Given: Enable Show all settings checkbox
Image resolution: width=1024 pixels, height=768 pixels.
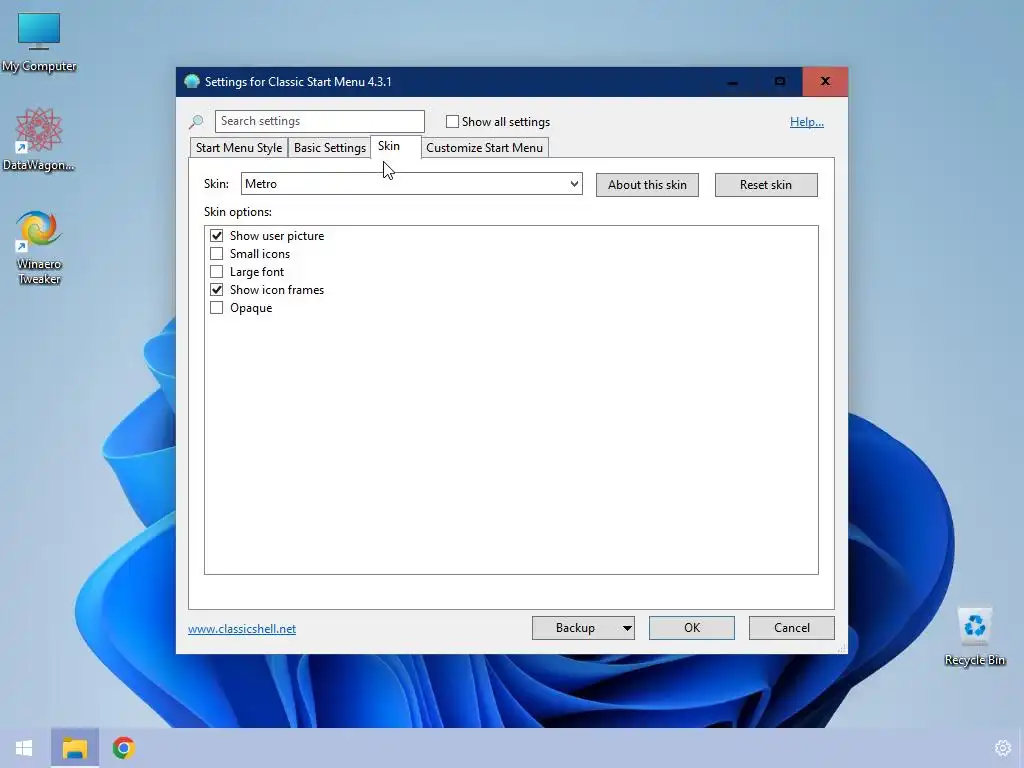Looking at the screenshot, I should (452, 121).
